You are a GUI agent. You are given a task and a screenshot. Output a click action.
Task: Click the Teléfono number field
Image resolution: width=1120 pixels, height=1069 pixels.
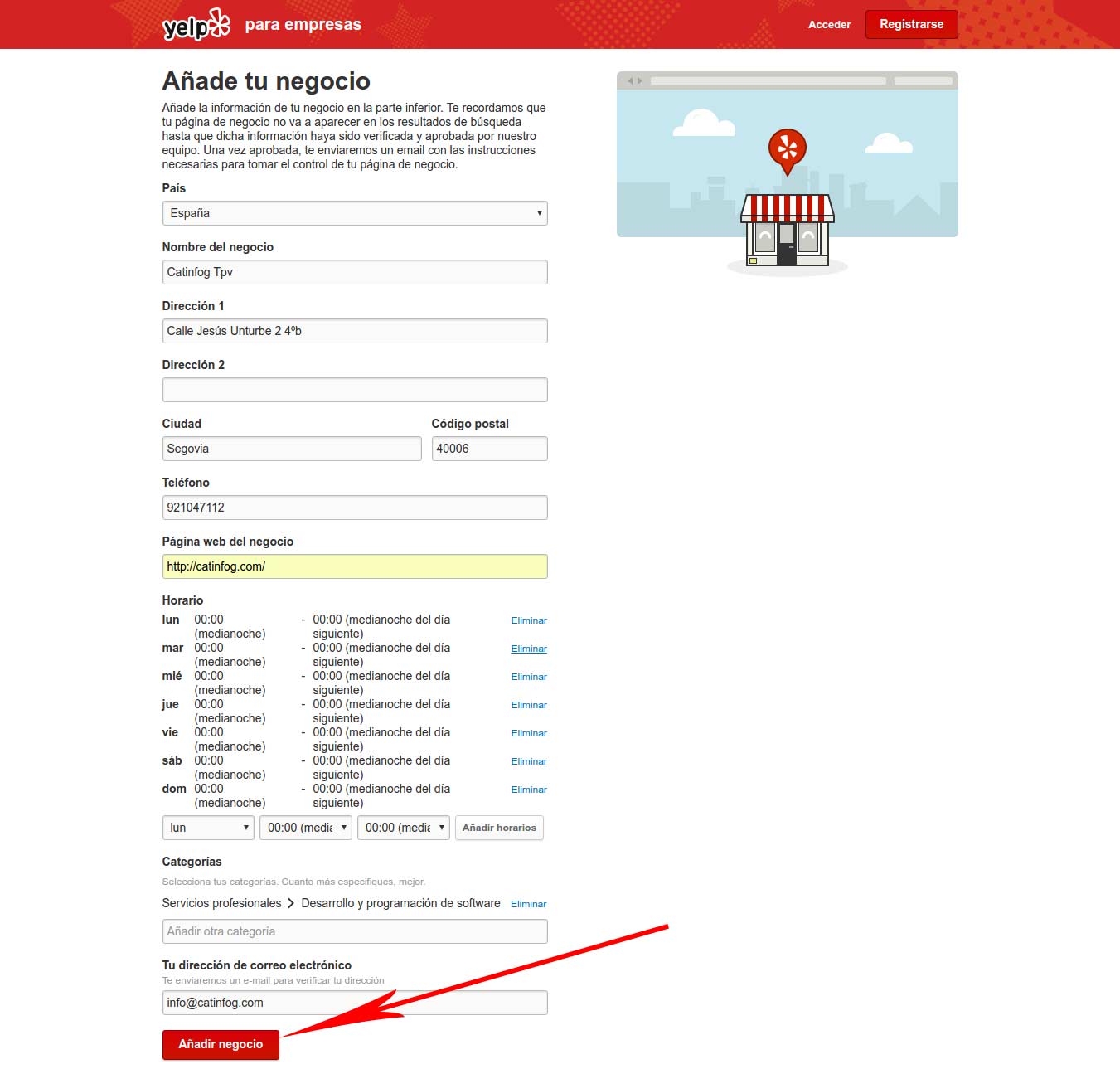(x=355, y=508)
